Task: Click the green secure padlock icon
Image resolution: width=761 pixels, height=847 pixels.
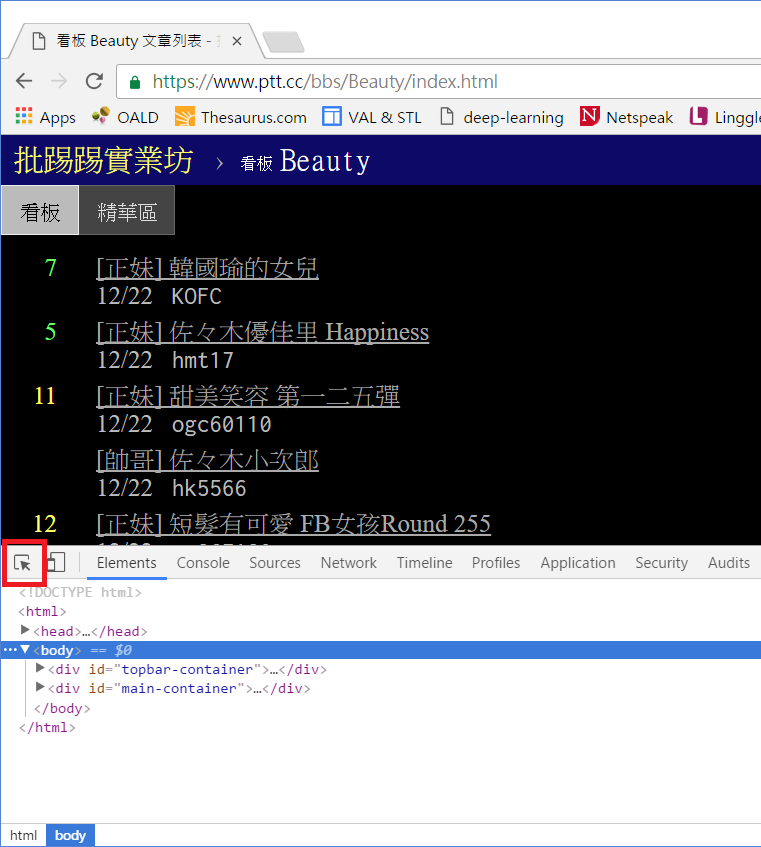Action: [x=135, y=82]
